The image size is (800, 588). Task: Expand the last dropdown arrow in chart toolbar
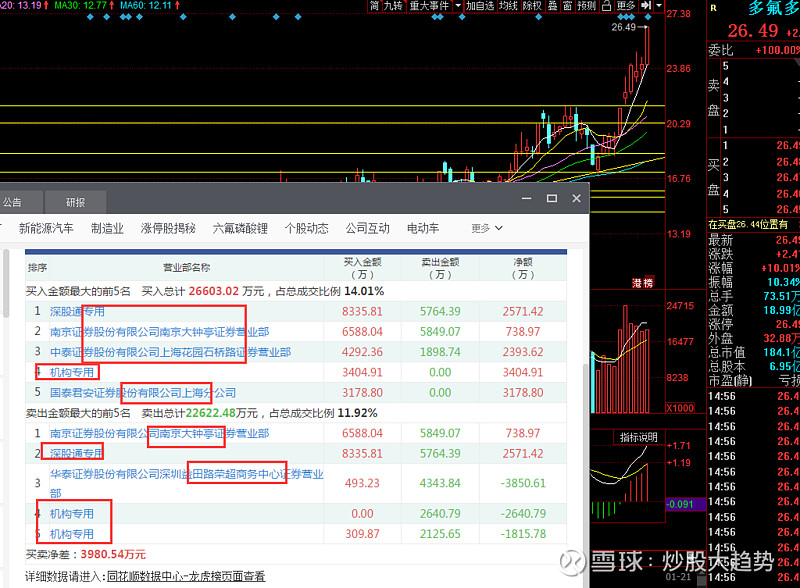(x=659, y=6)
